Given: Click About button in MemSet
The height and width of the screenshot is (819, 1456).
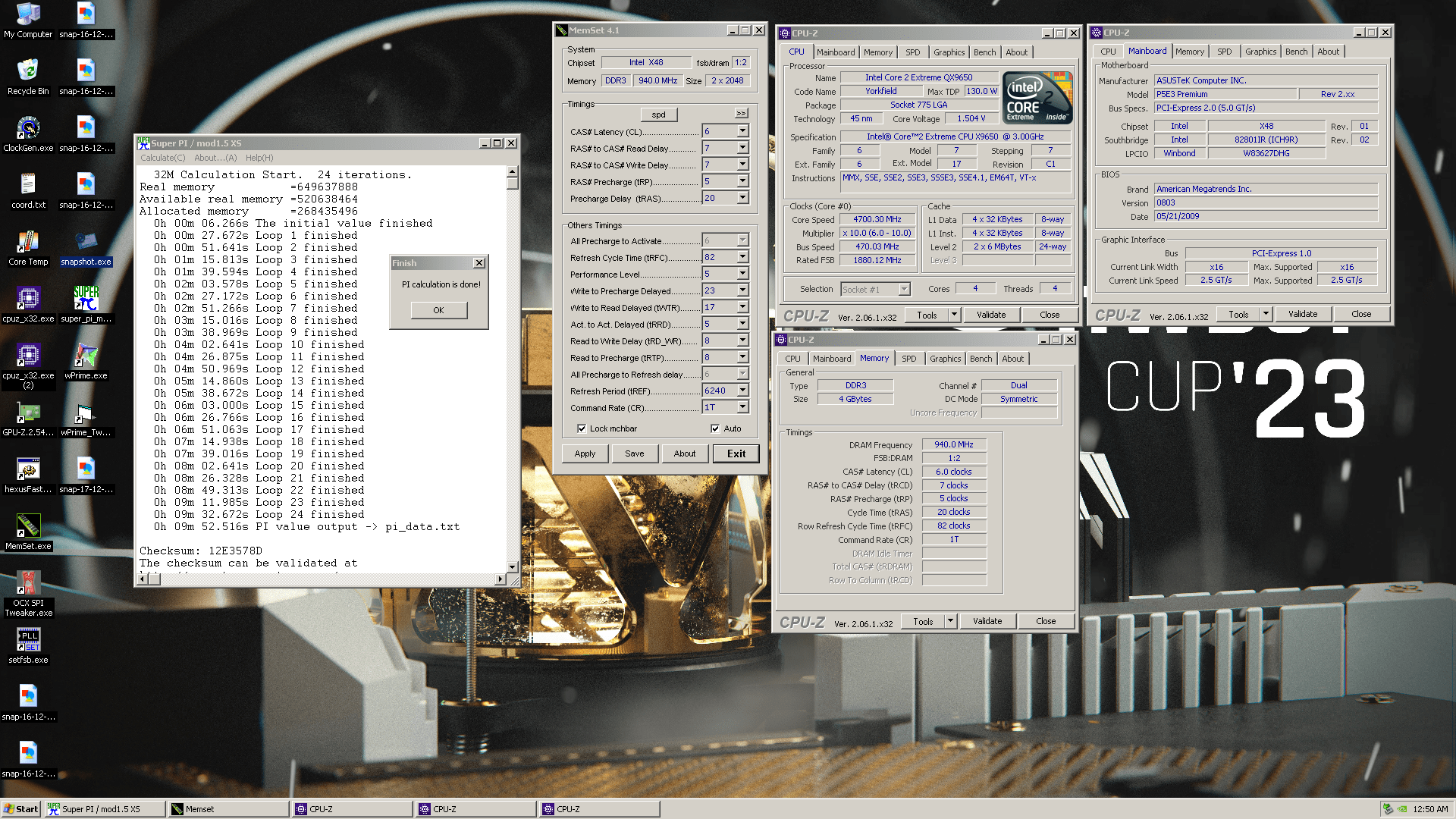Looking at the screenshot, I should tap(684, 453).
